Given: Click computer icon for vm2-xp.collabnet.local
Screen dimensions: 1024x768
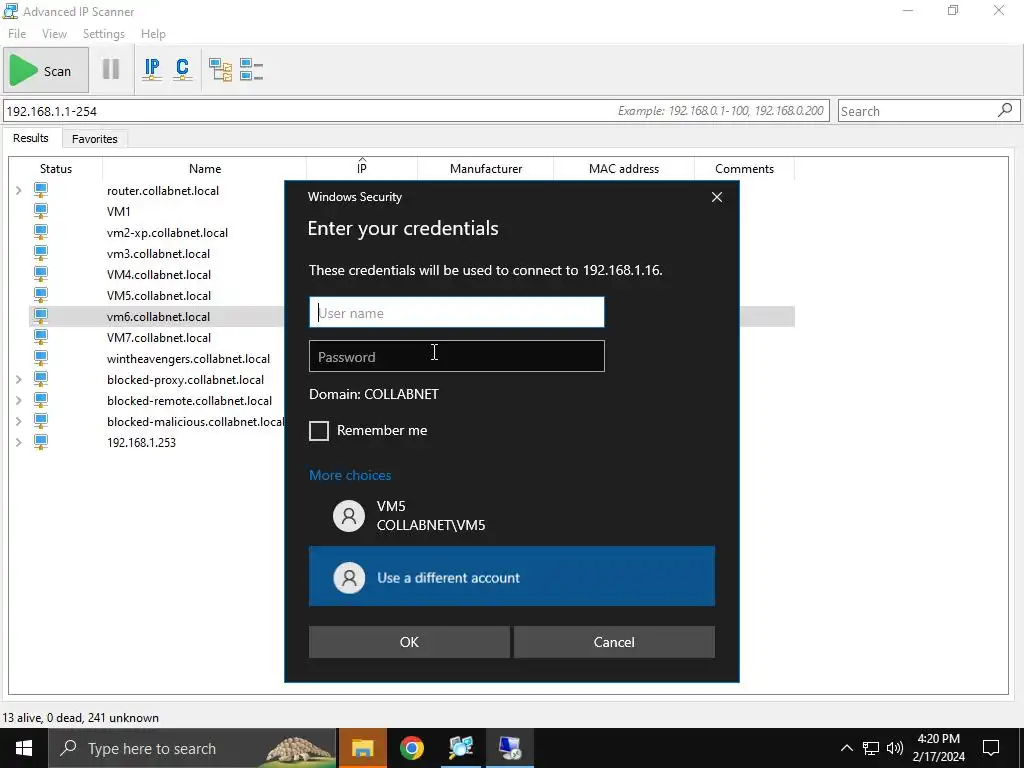Looking at the screenshot, I should [x=40, y=232].
